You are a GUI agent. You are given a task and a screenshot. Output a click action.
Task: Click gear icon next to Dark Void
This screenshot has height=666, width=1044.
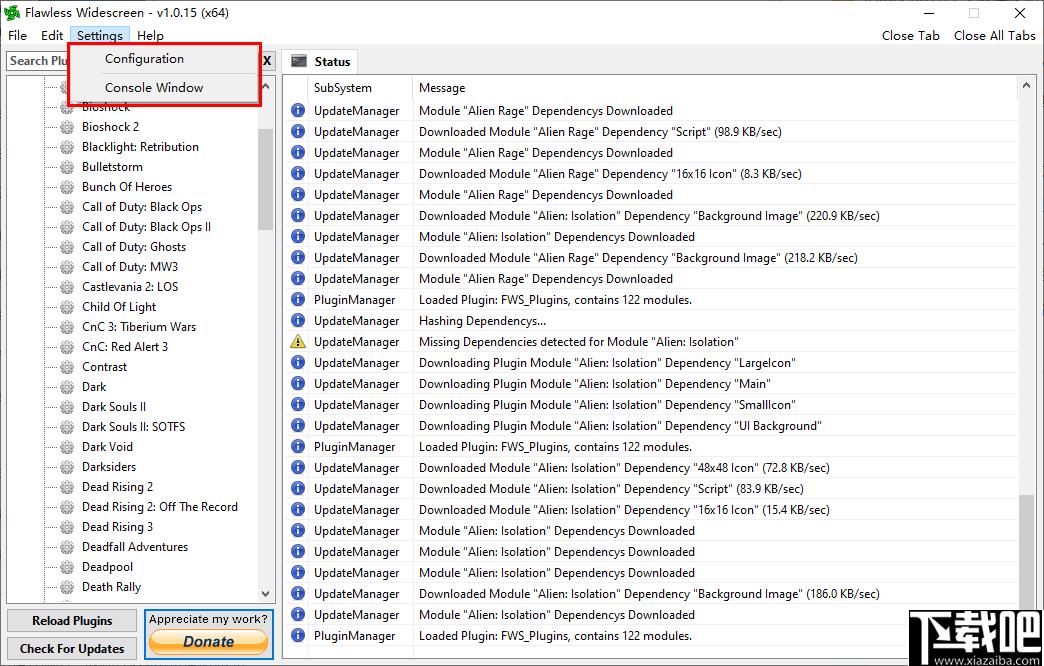point(67,447)
